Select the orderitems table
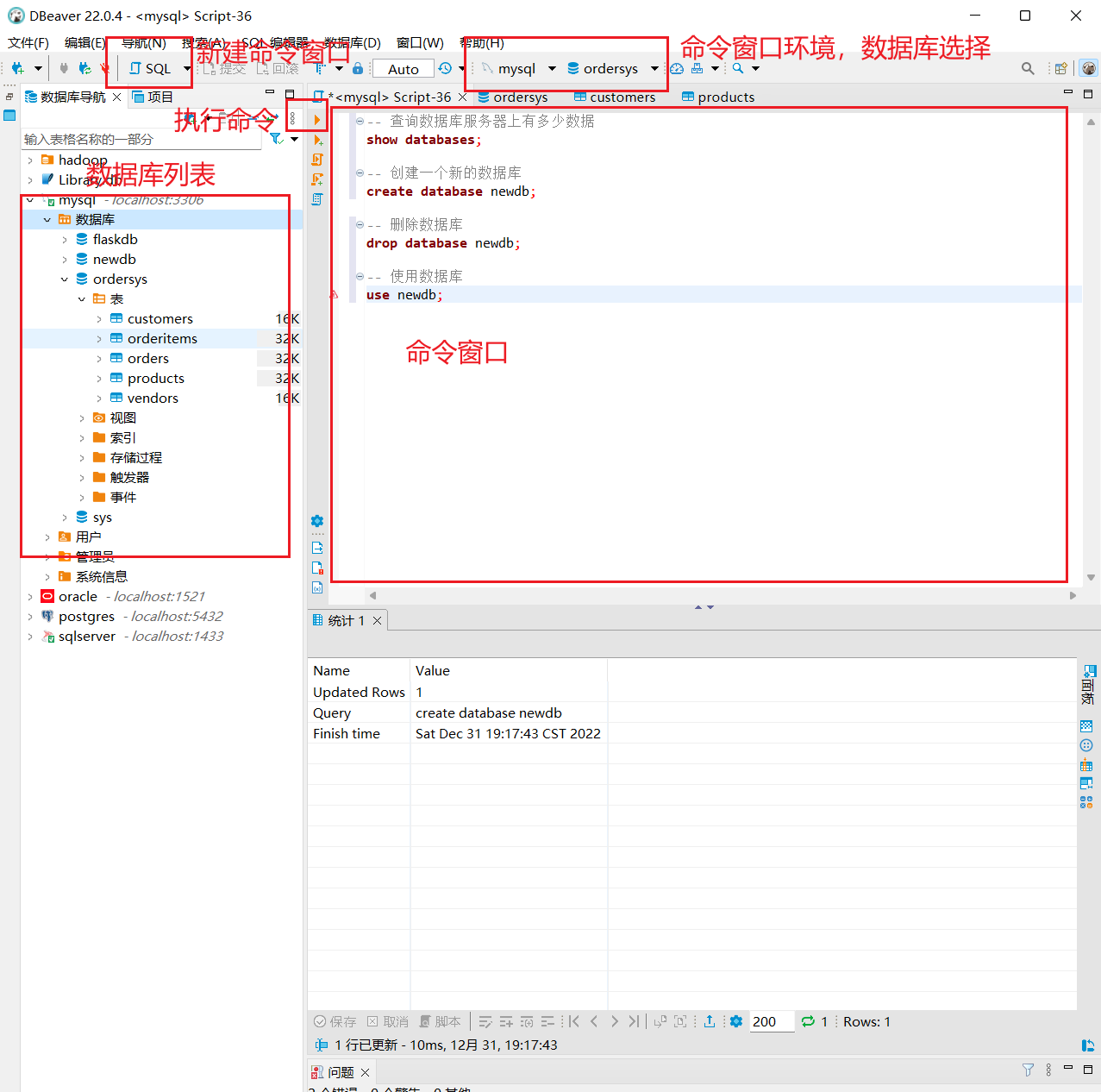 162,338
